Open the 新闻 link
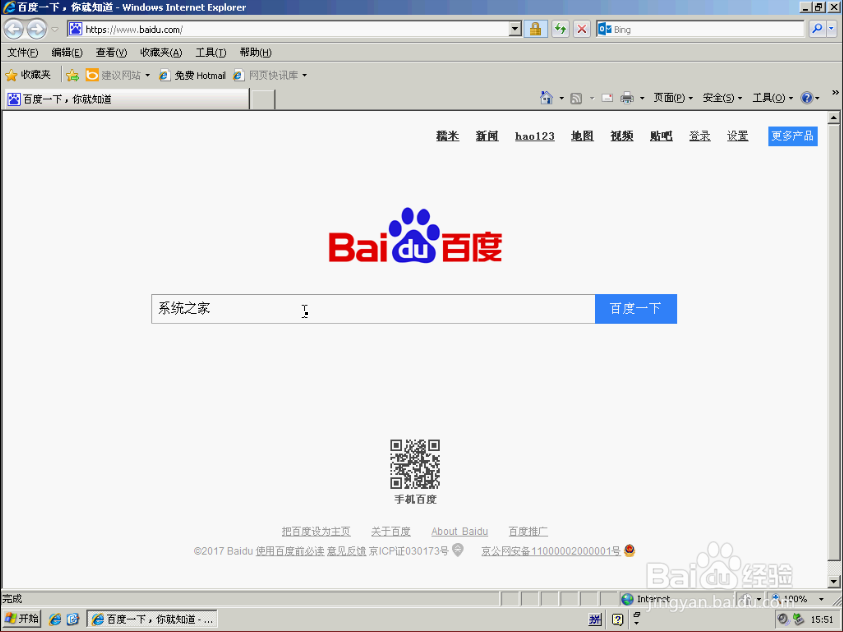 (x=487, y=136)
